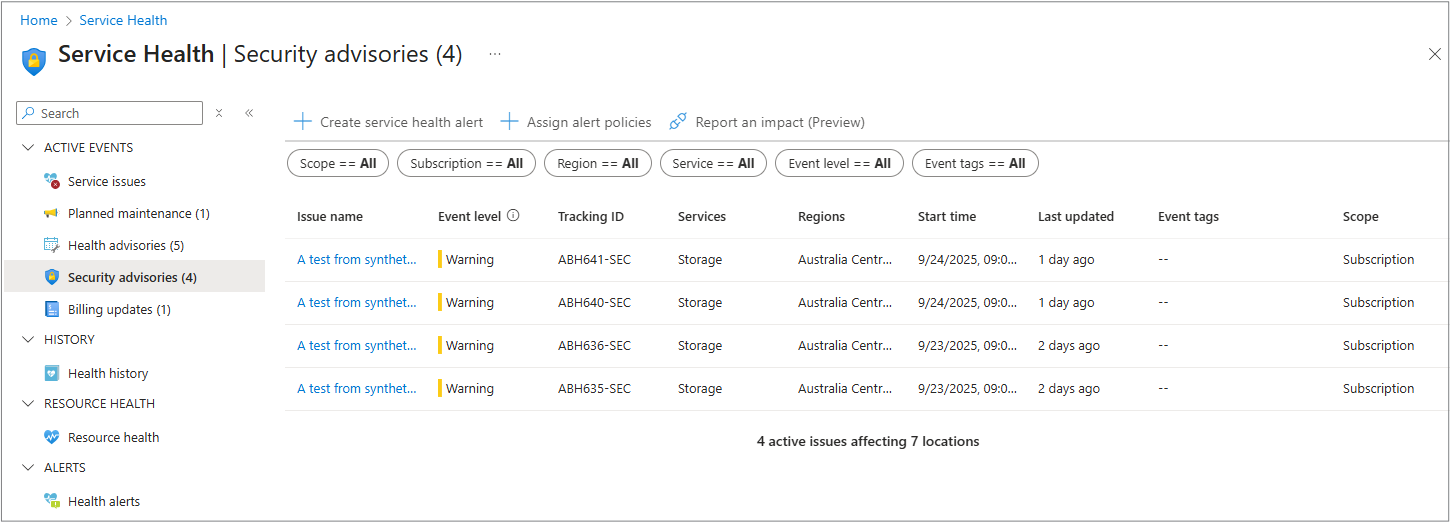Viewport: 1450px width, 524px height.
Task: Open the Region filter pill
Action: coord(597,163)
